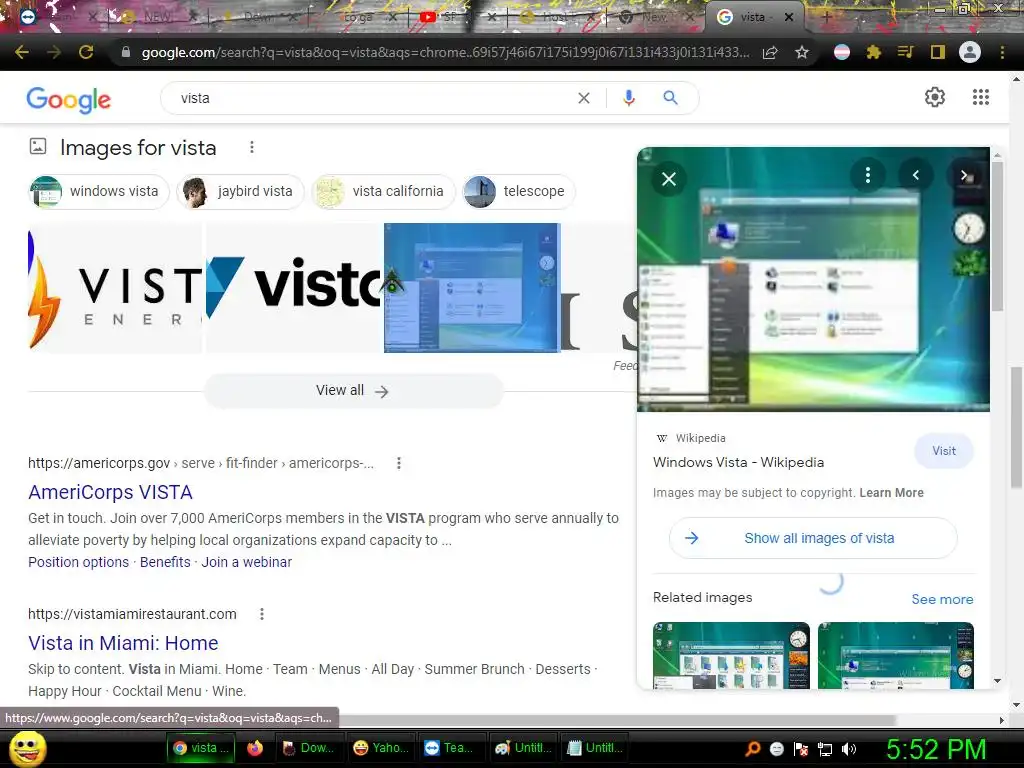
Task: Submit search with the magnifier icon
Action: coord(670,98)
